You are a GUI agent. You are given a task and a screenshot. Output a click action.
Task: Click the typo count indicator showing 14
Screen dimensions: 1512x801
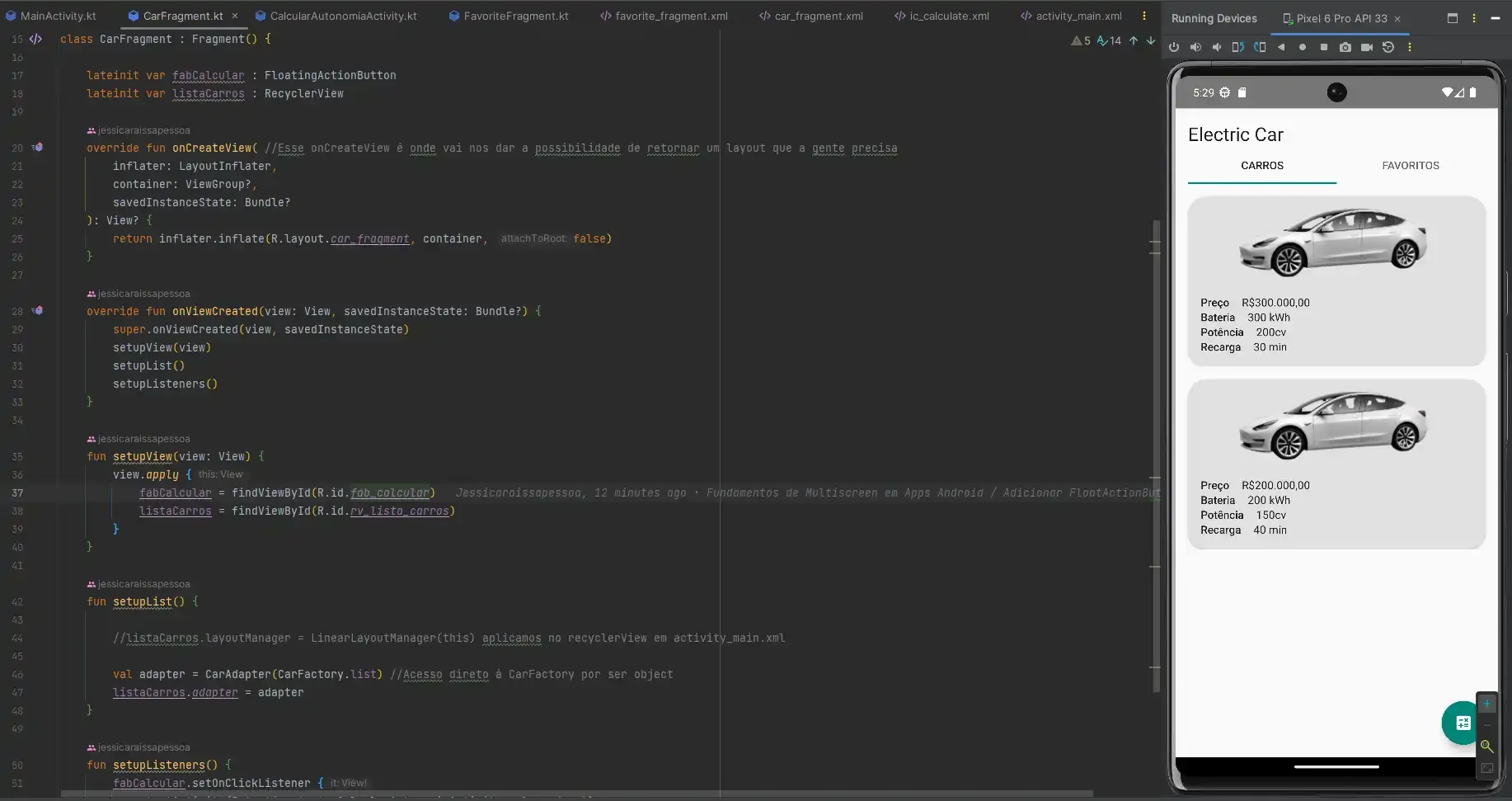[1109, 40]
